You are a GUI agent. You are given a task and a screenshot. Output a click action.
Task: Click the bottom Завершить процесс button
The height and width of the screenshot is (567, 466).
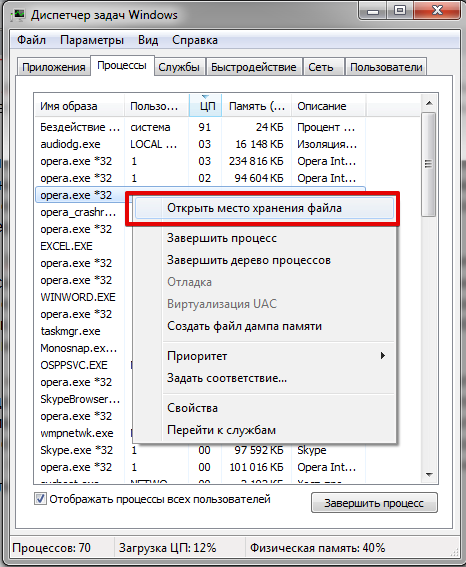click(374, 503)
